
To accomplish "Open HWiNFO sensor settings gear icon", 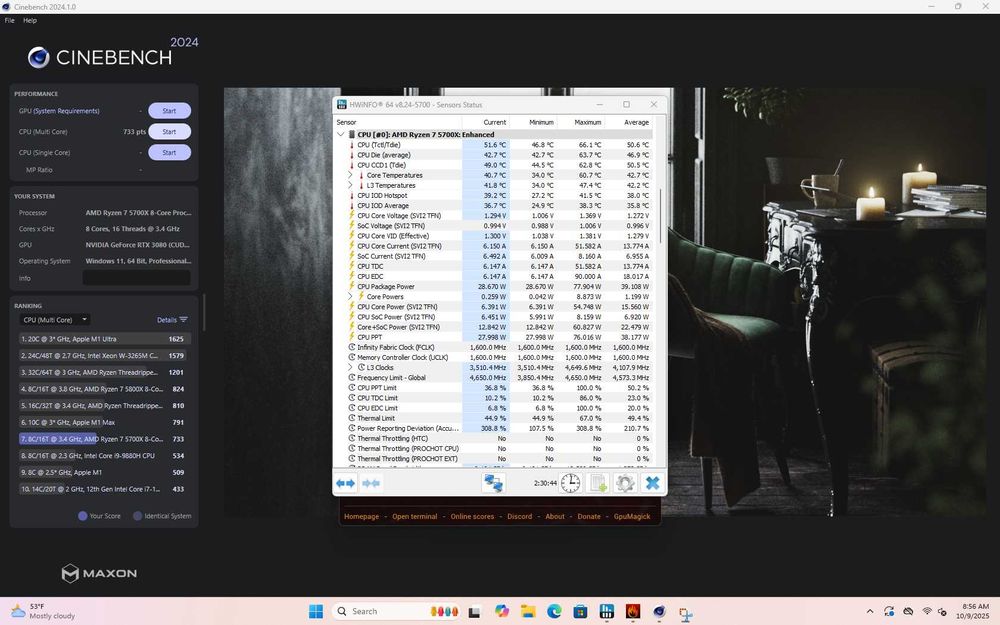I will 625,483.
